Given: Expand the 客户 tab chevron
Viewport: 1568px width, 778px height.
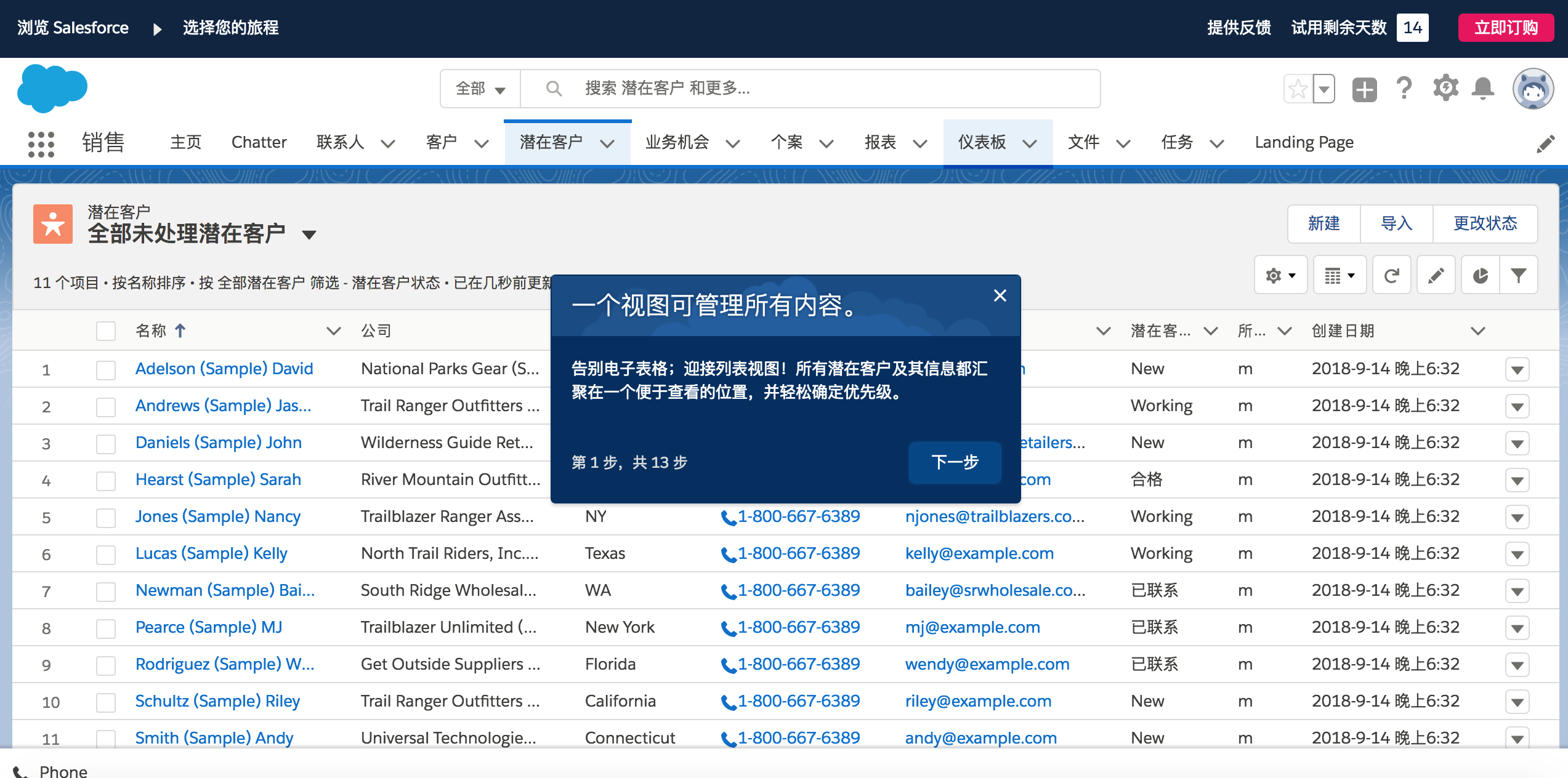Looking at the screenshot, I should 481,144.
